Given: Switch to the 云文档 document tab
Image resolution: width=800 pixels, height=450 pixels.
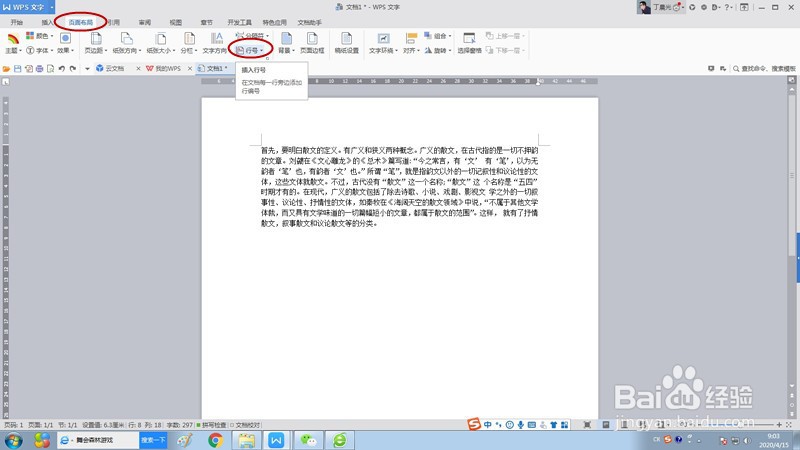Looking at the screenshot, I should pyautogui.click(x=114, y=68).
